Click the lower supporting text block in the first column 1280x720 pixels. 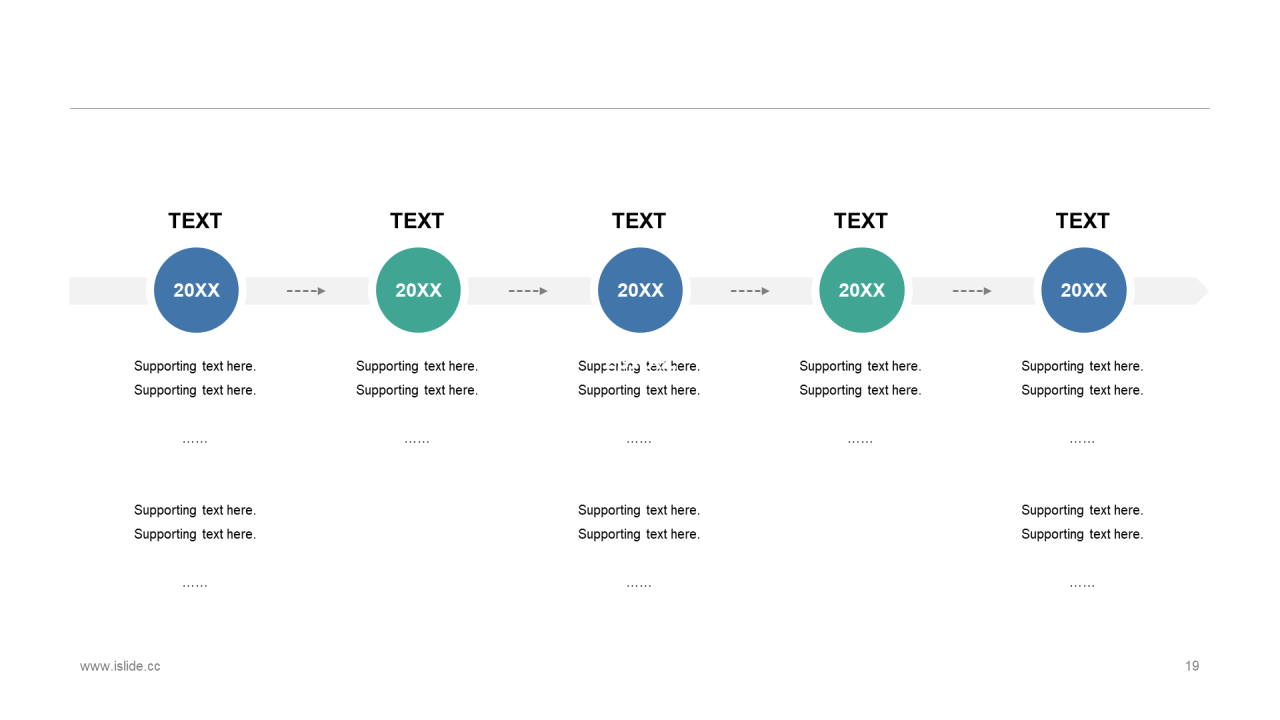coord(195,522)
